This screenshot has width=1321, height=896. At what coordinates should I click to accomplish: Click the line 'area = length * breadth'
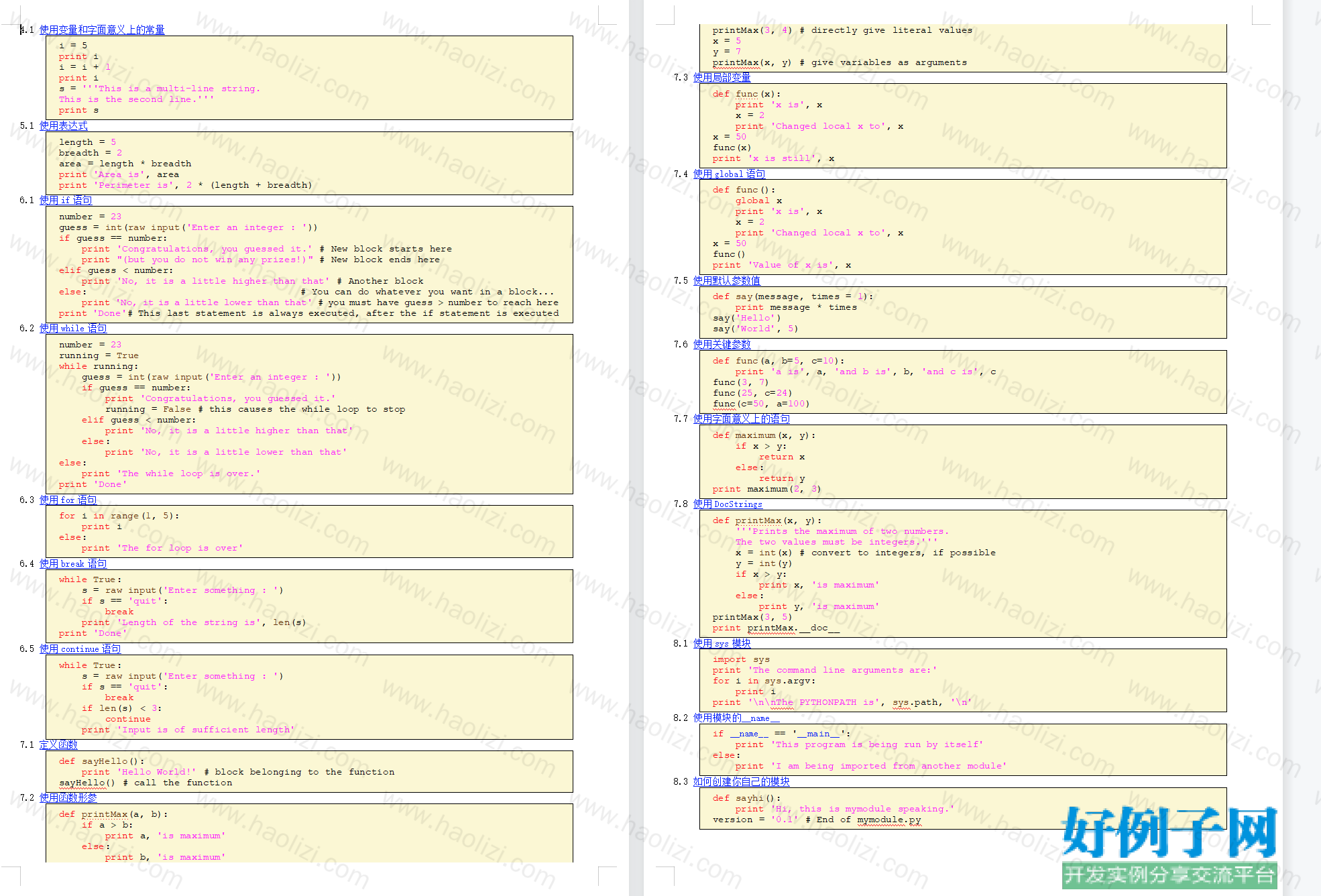(125, 164)
